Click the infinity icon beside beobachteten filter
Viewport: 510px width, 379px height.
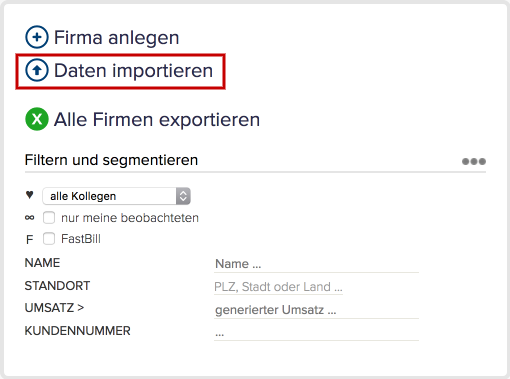coord(29,218)
